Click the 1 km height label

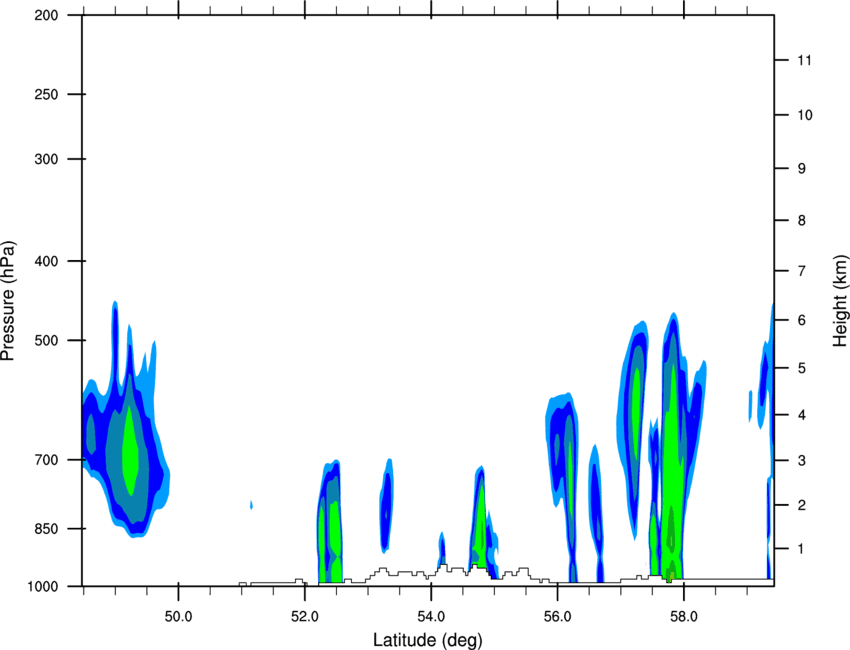[x=802, y=549]
